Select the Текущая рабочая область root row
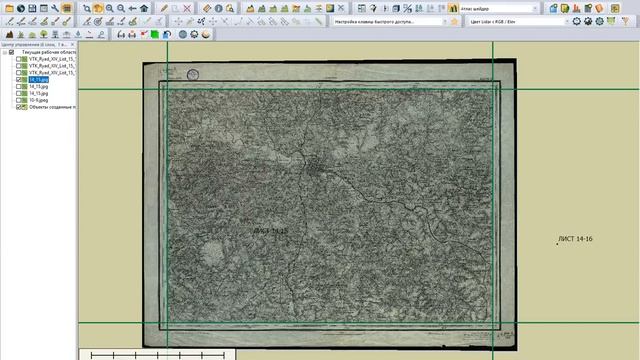Viewport: 640px width, 360px height. tap(49, 52)
